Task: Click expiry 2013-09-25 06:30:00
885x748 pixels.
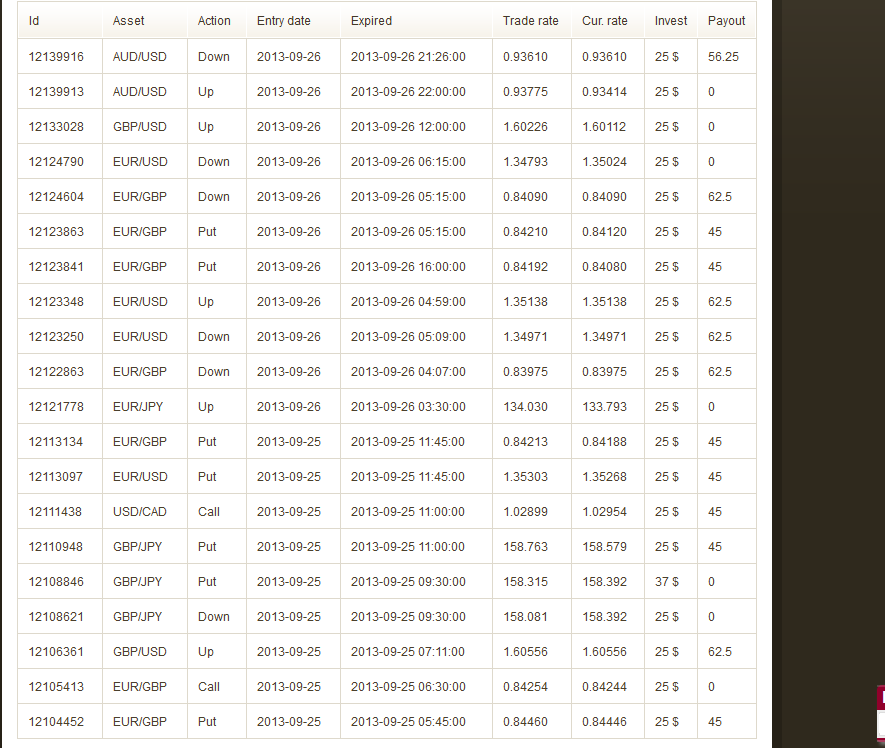Action: tap(408, 686)
